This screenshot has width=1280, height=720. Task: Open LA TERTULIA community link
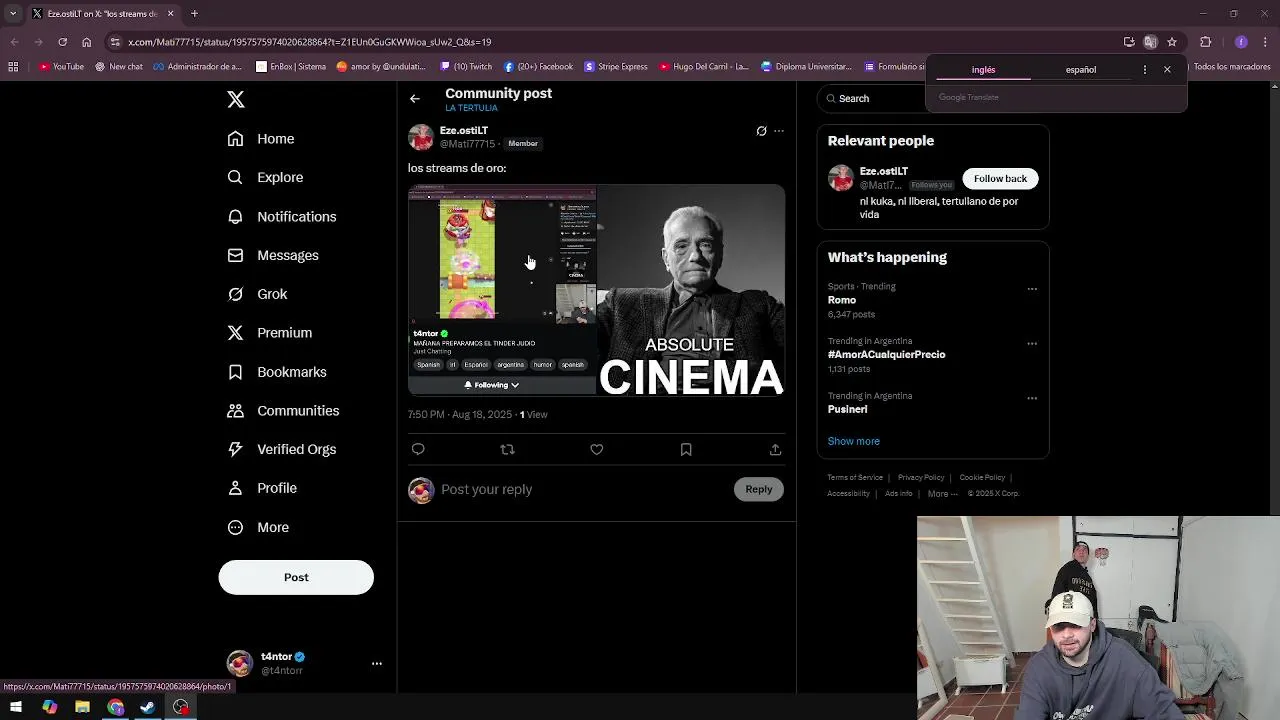pos(471,108)
